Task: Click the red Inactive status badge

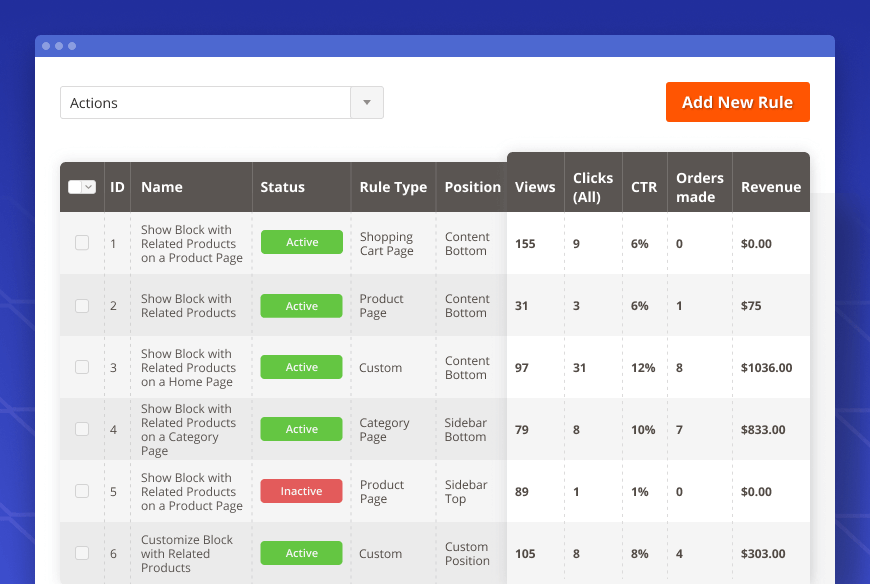Action: tap(301, 491)
